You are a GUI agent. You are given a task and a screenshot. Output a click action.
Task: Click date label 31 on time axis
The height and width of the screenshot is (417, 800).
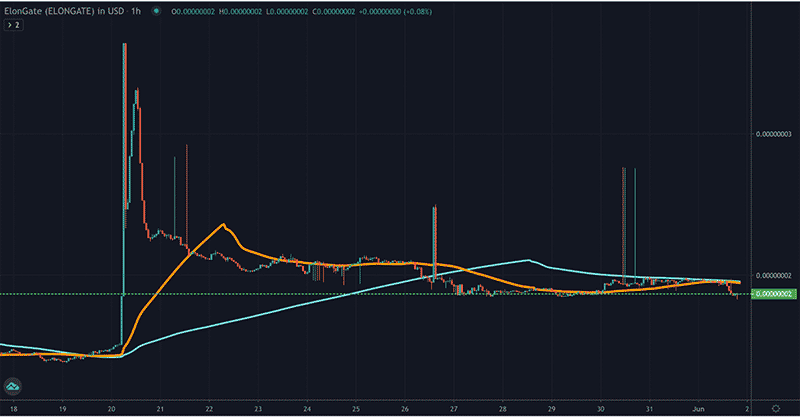[x=649, y=409]
